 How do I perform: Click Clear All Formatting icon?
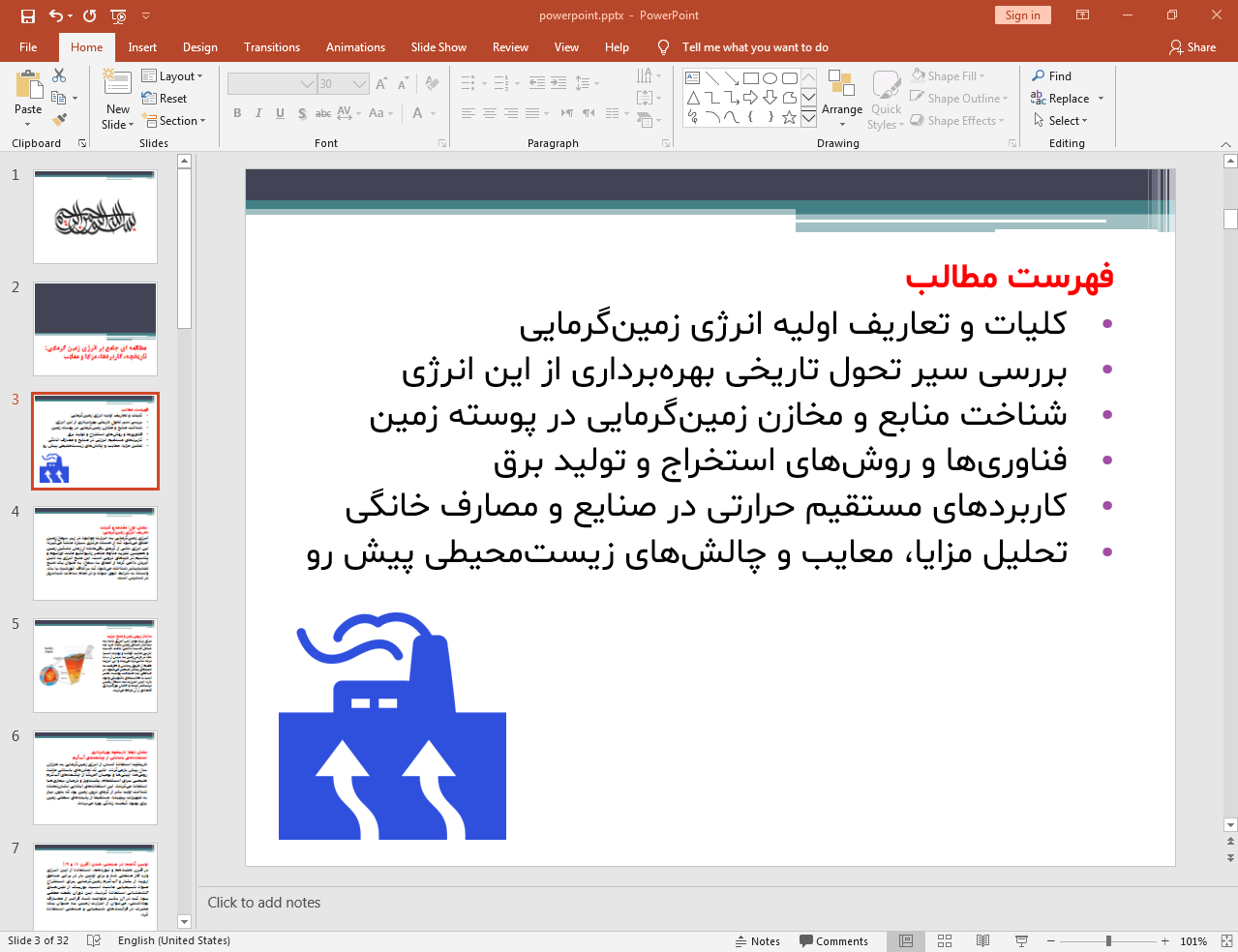pyautogui.click(x=432, y=84)
